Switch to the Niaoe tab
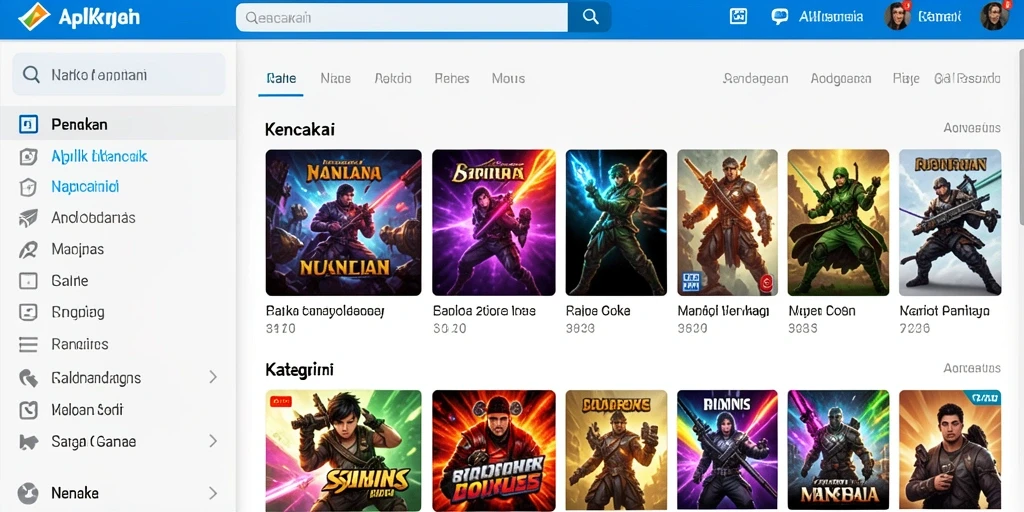The image size is (1024, 512). coord(336,78)
